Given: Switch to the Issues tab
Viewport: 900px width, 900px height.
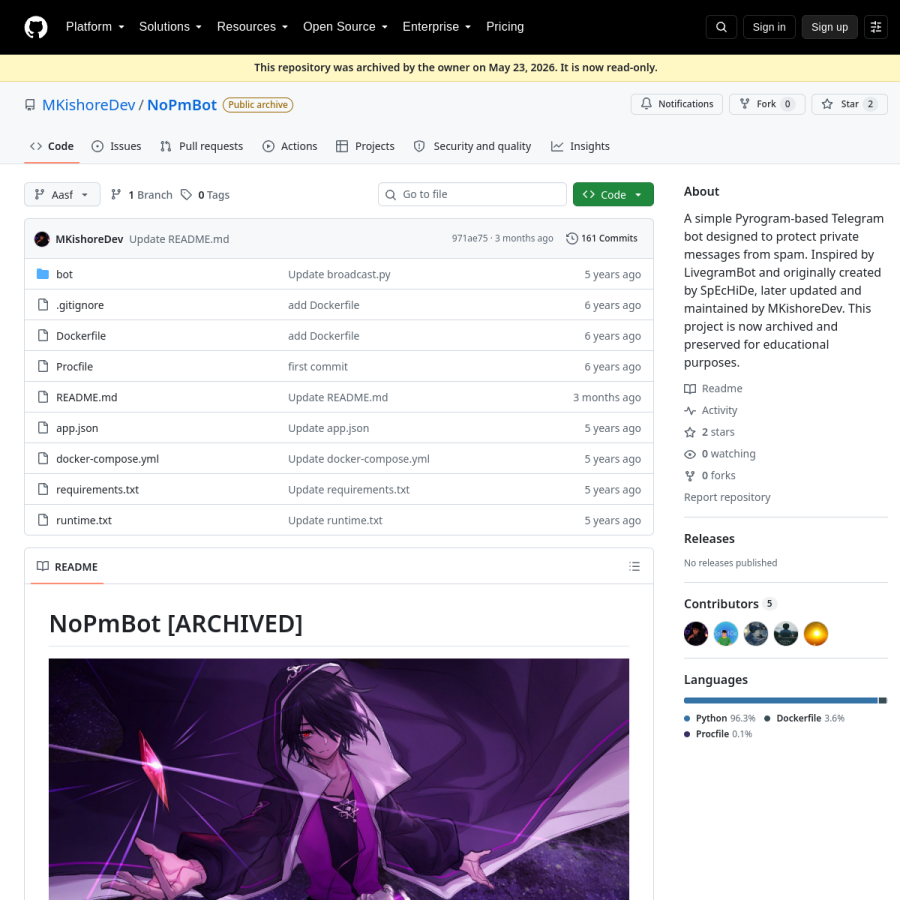Looking at the screenshot, I should [x=117, y=146].
